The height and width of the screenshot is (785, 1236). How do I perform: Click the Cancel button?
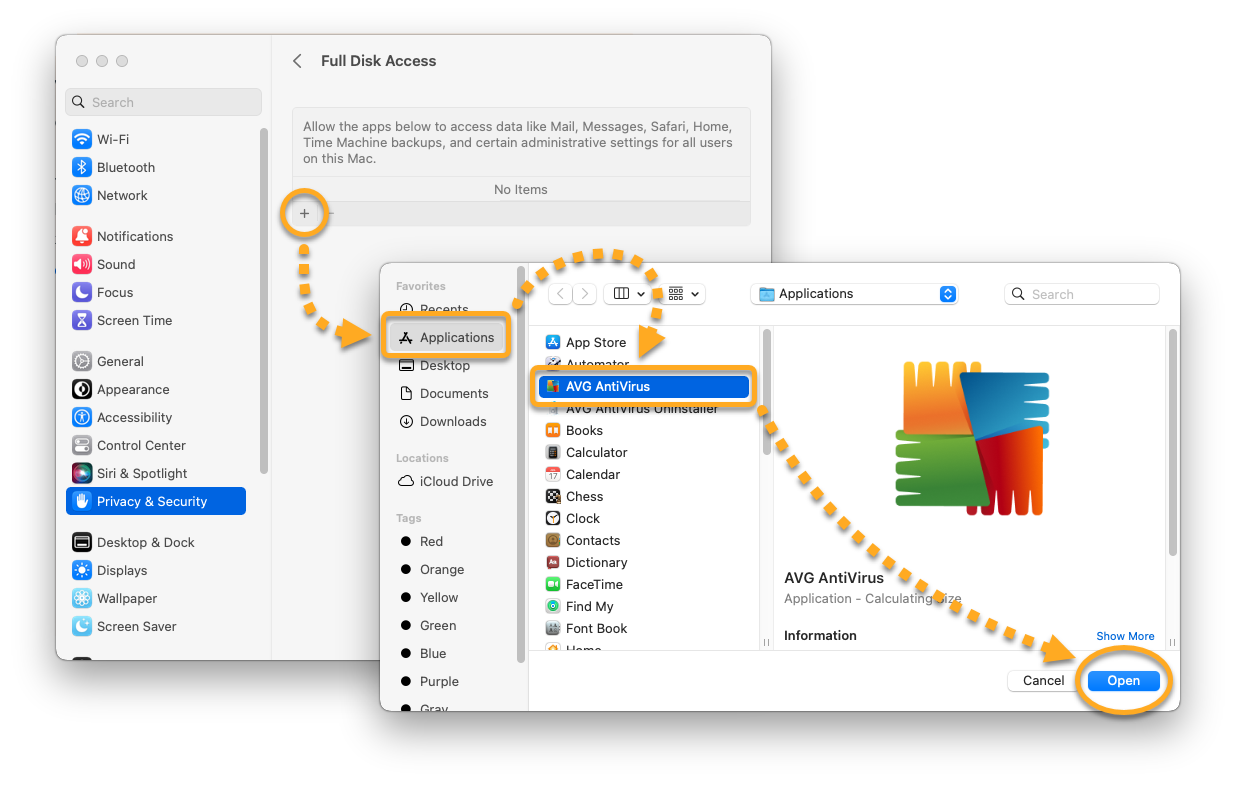pyautogui.click(x=1043, y=680)
